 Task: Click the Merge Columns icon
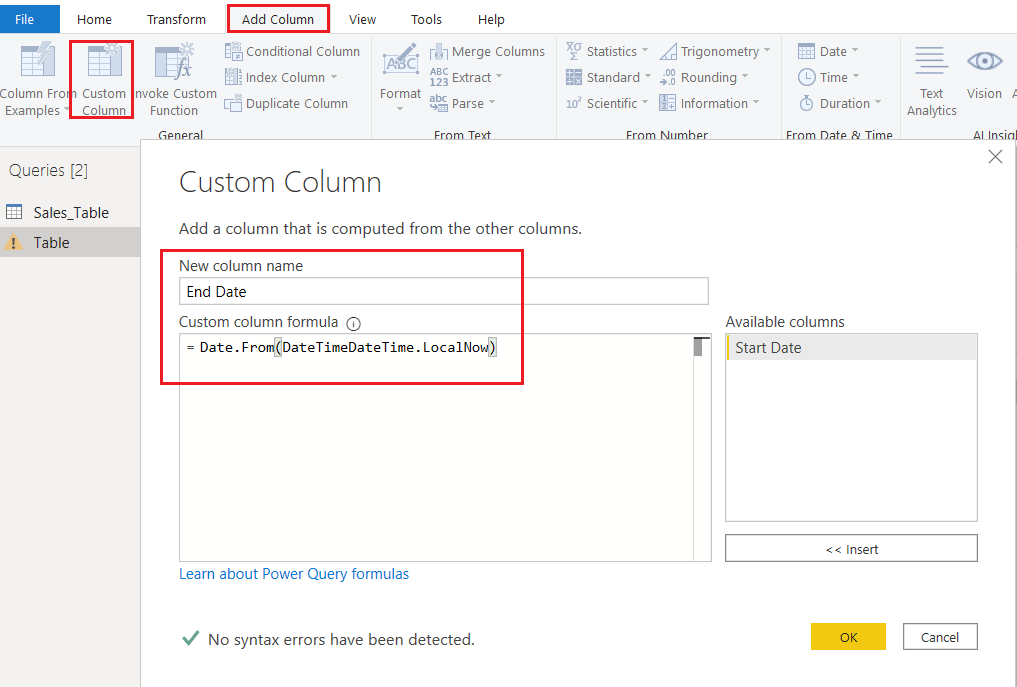click(x=488, y=51)
